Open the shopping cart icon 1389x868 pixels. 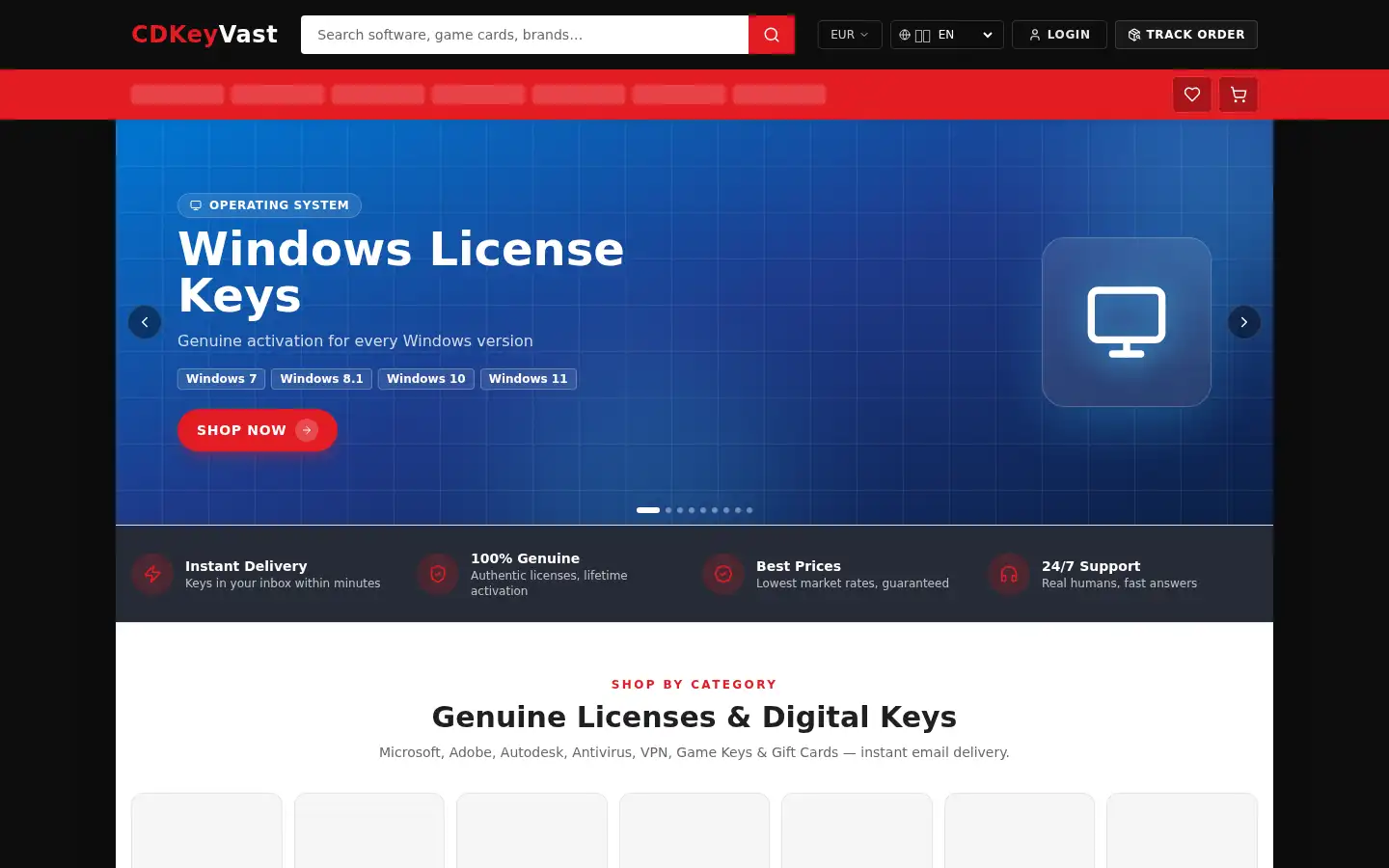click(x=1239, y=95)
